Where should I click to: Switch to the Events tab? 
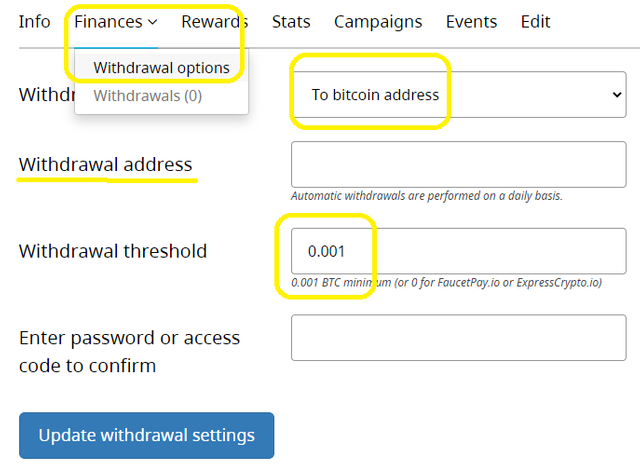[471, 22]
